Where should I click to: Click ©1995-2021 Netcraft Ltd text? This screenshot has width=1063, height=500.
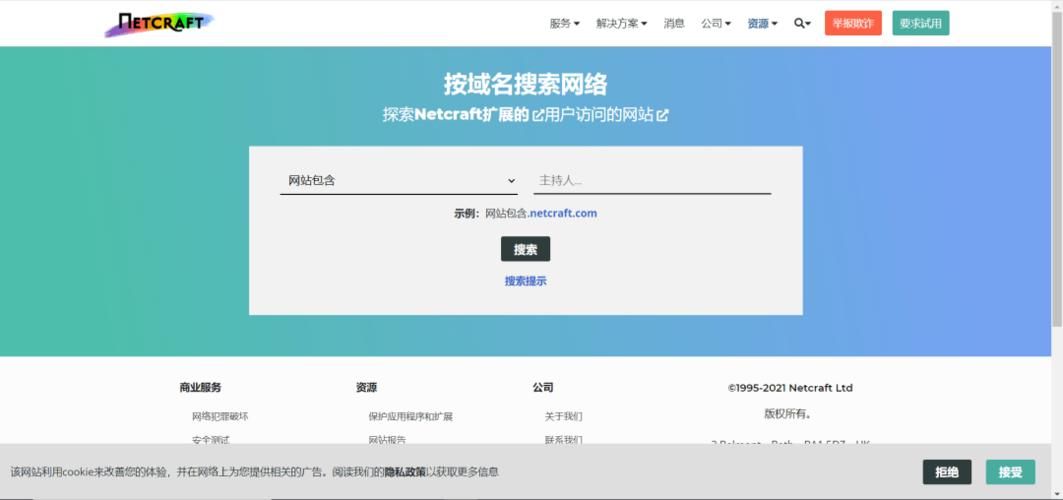[x=790, y=388]
